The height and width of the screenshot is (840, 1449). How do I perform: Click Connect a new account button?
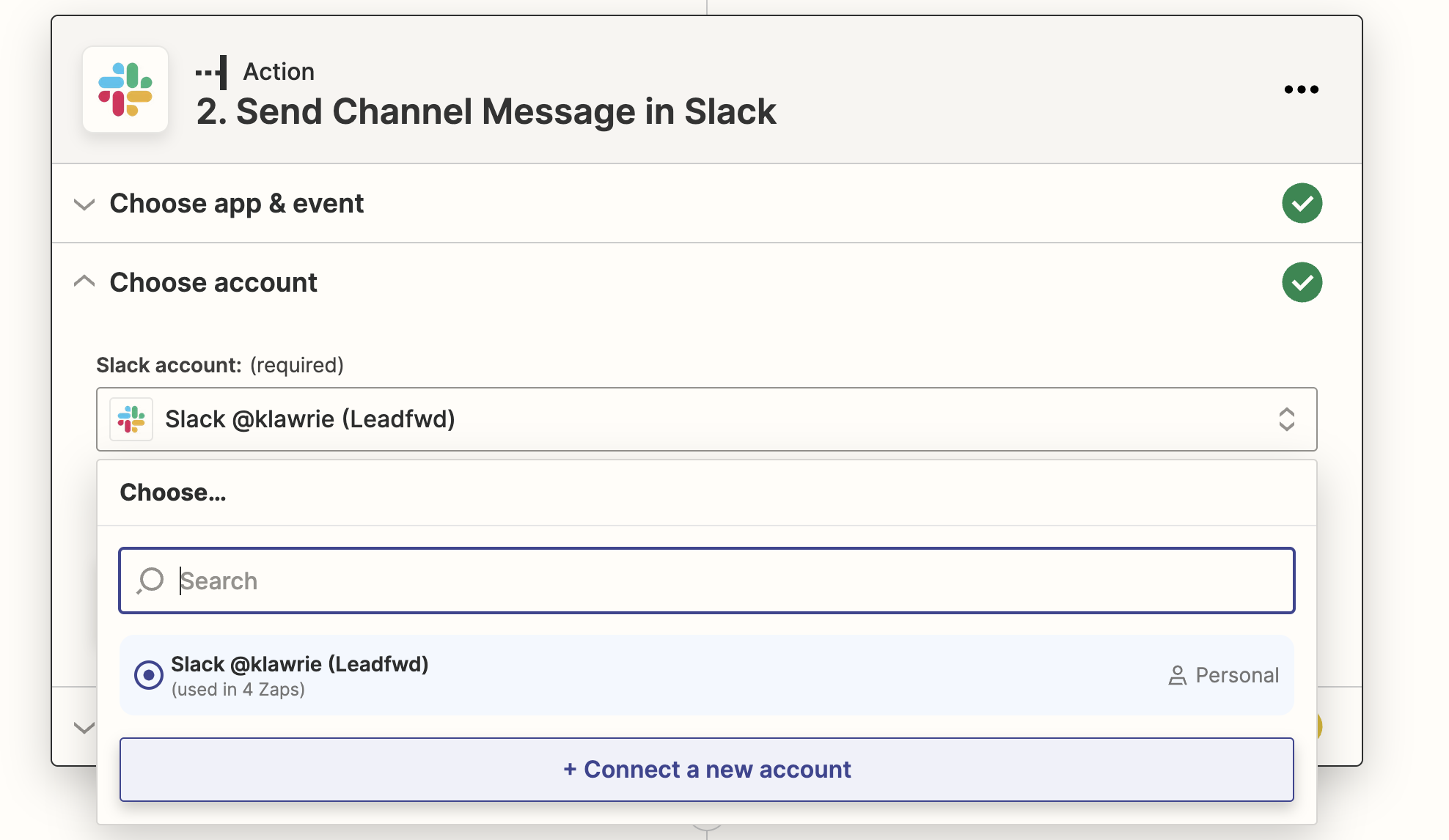click(706, 770)
